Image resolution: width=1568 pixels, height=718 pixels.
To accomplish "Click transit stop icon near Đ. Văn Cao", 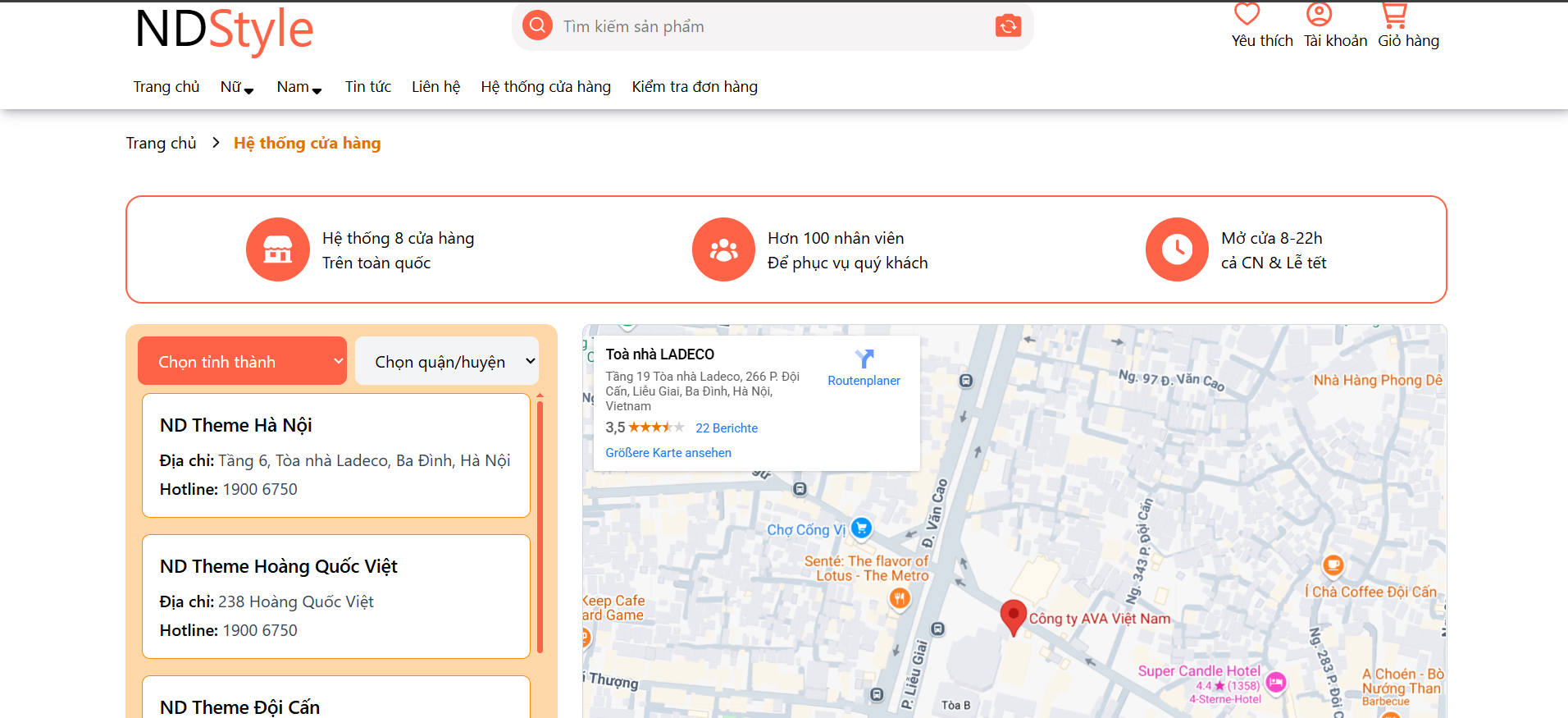I will [x=966, y=381].
